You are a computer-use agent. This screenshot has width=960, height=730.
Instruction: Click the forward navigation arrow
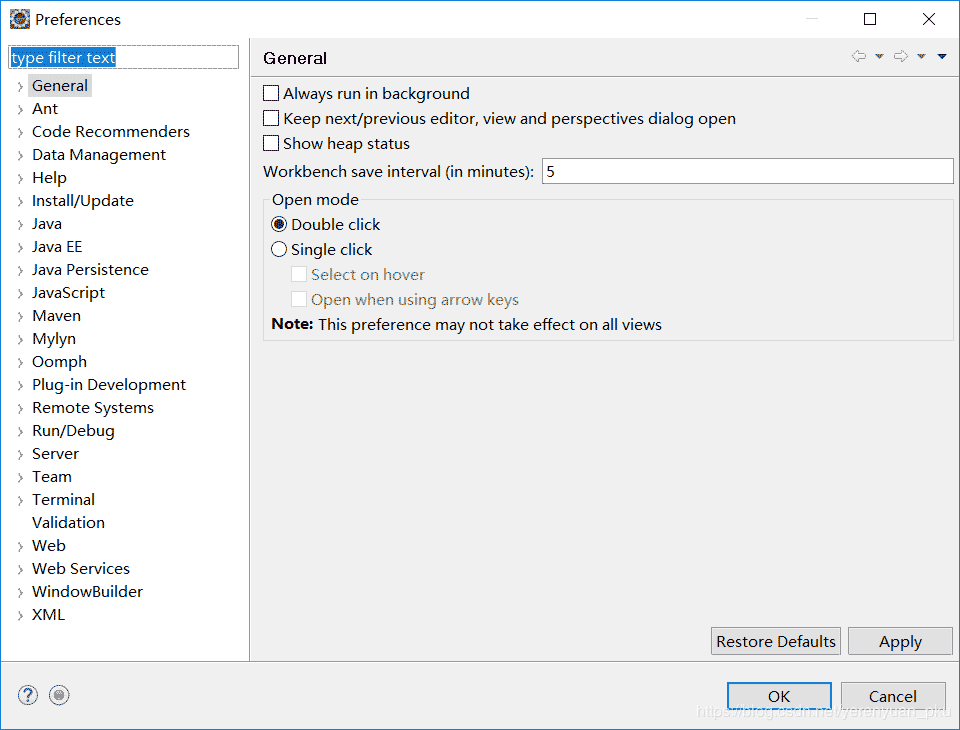tap(901, 57)
